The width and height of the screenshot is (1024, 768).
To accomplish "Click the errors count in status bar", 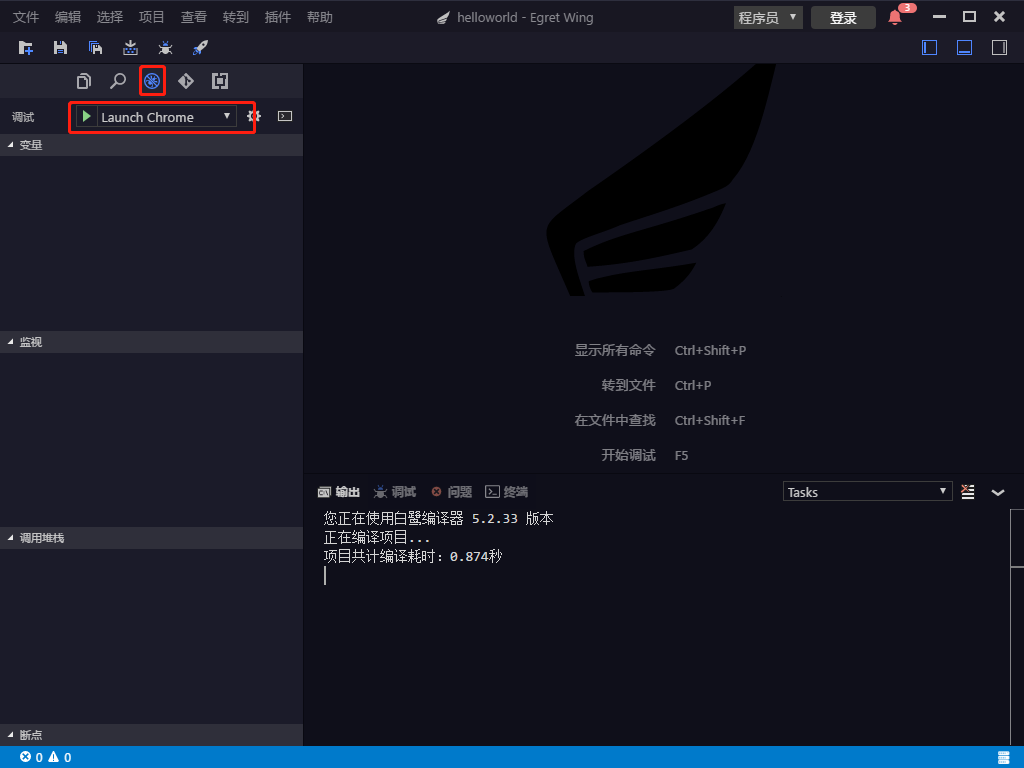I will 31,757.
